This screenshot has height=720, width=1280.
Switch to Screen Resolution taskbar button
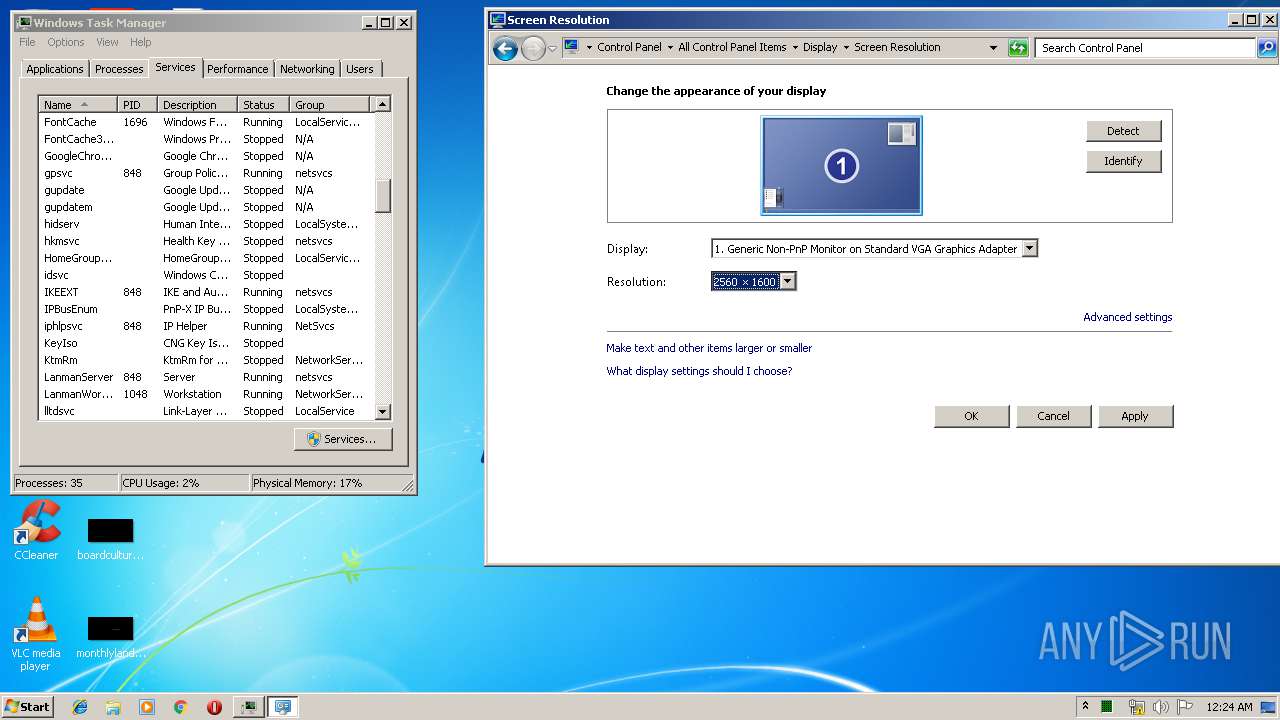283,707
